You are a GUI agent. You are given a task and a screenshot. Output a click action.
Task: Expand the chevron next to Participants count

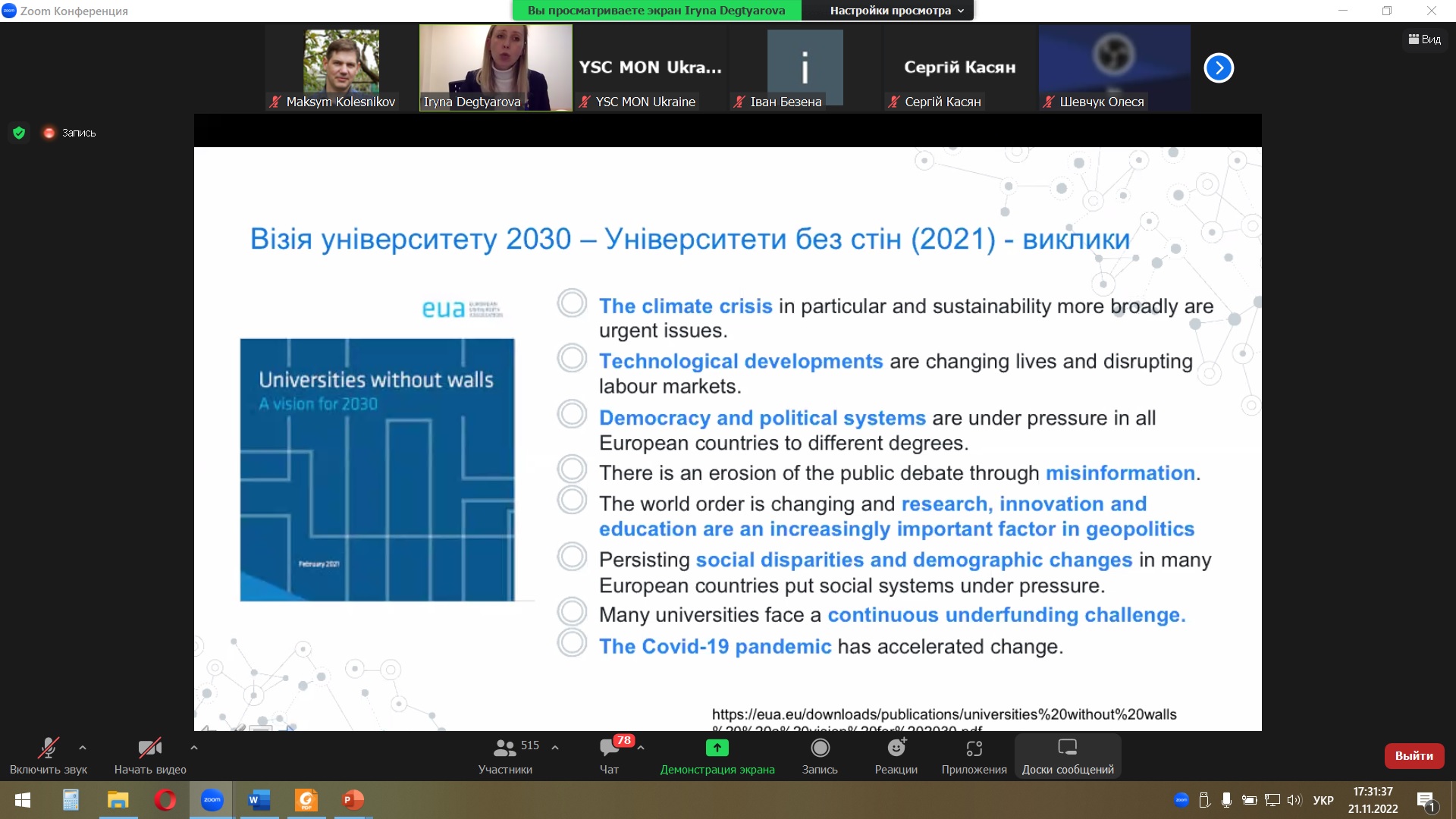pyautogui.click(x=555, y=748)
